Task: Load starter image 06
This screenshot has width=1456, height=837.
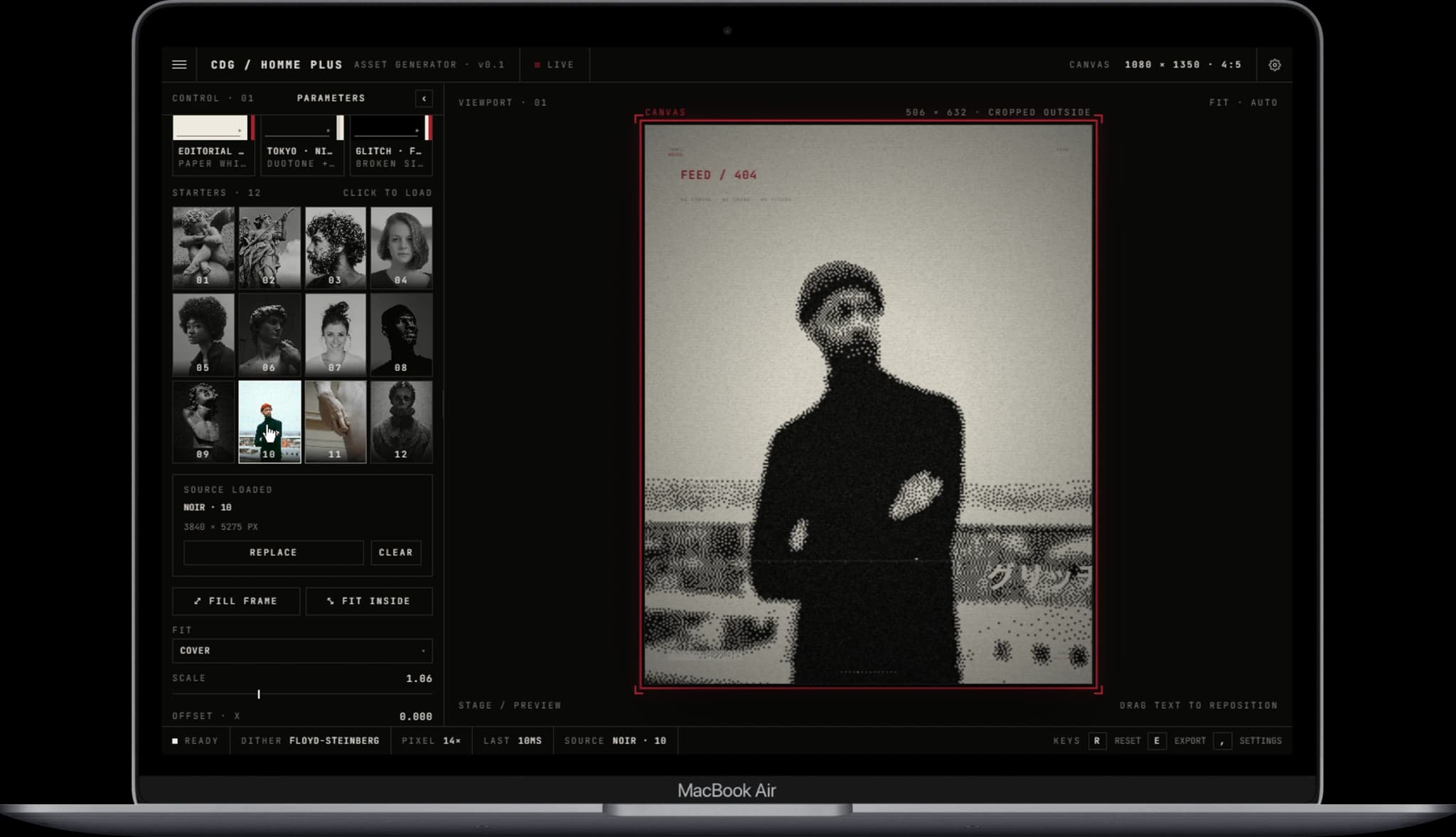Action: coord(269,334)
